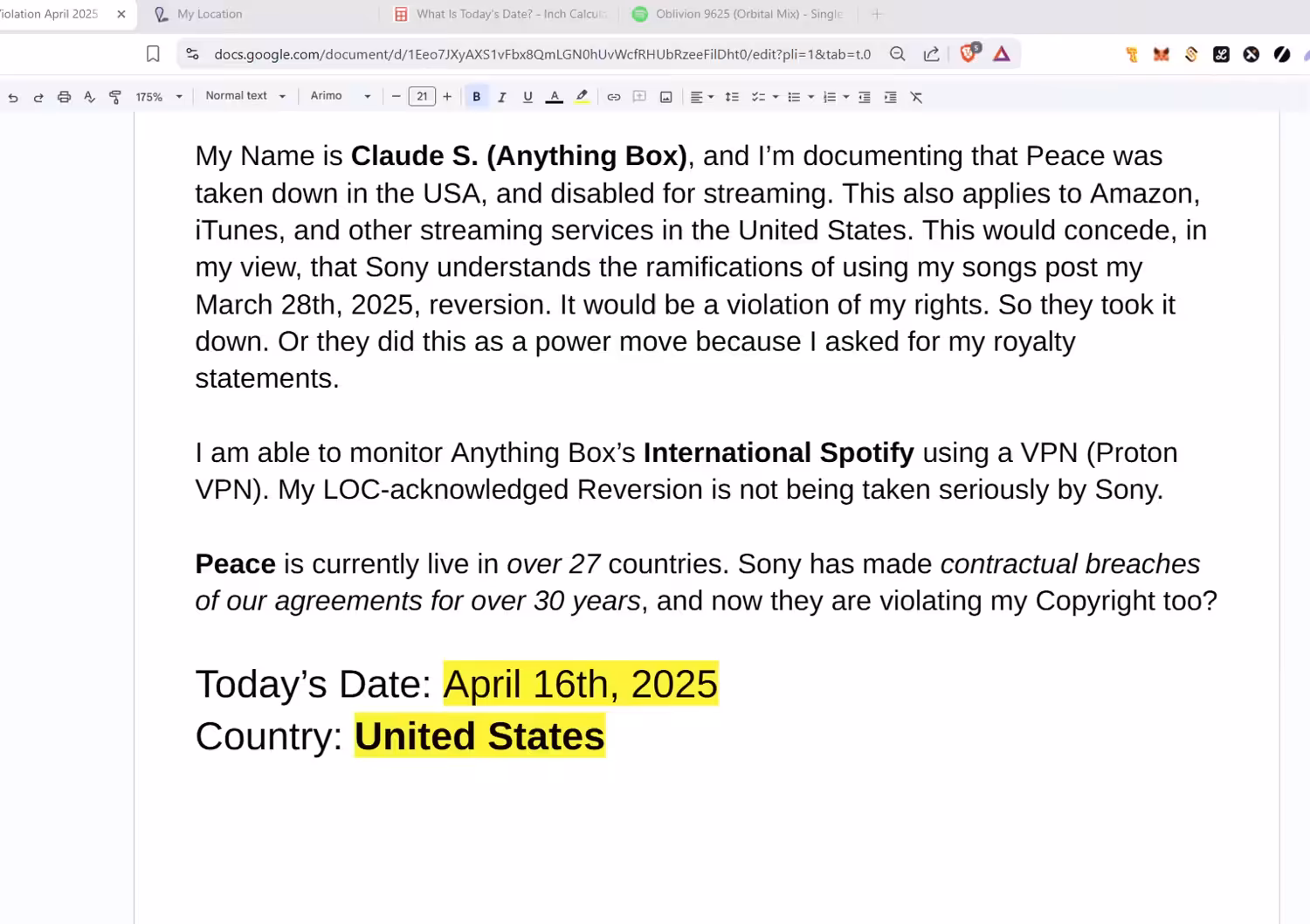
Task: Open the text alignment dropdown
Action: [702, 97]
